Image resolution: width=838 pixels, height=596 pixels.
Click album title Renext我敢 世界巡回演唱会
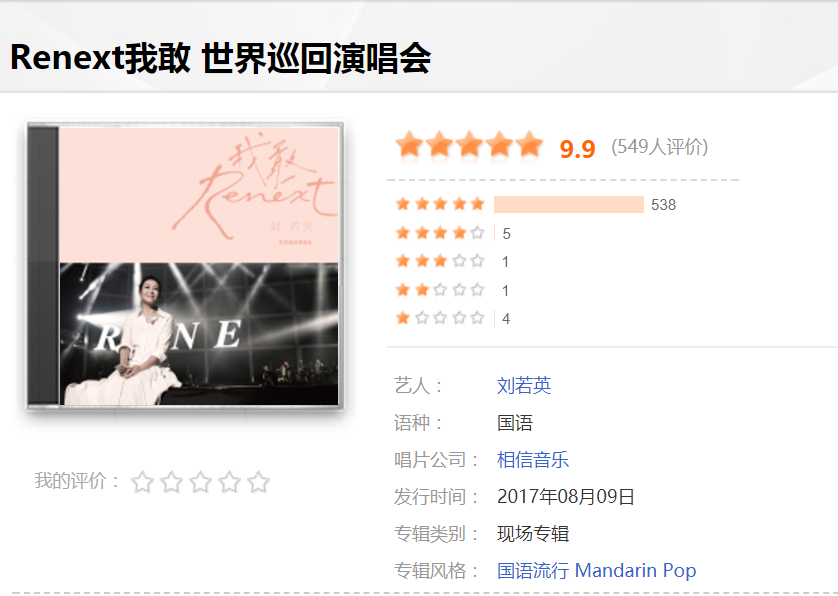click(x=220, y=58)
